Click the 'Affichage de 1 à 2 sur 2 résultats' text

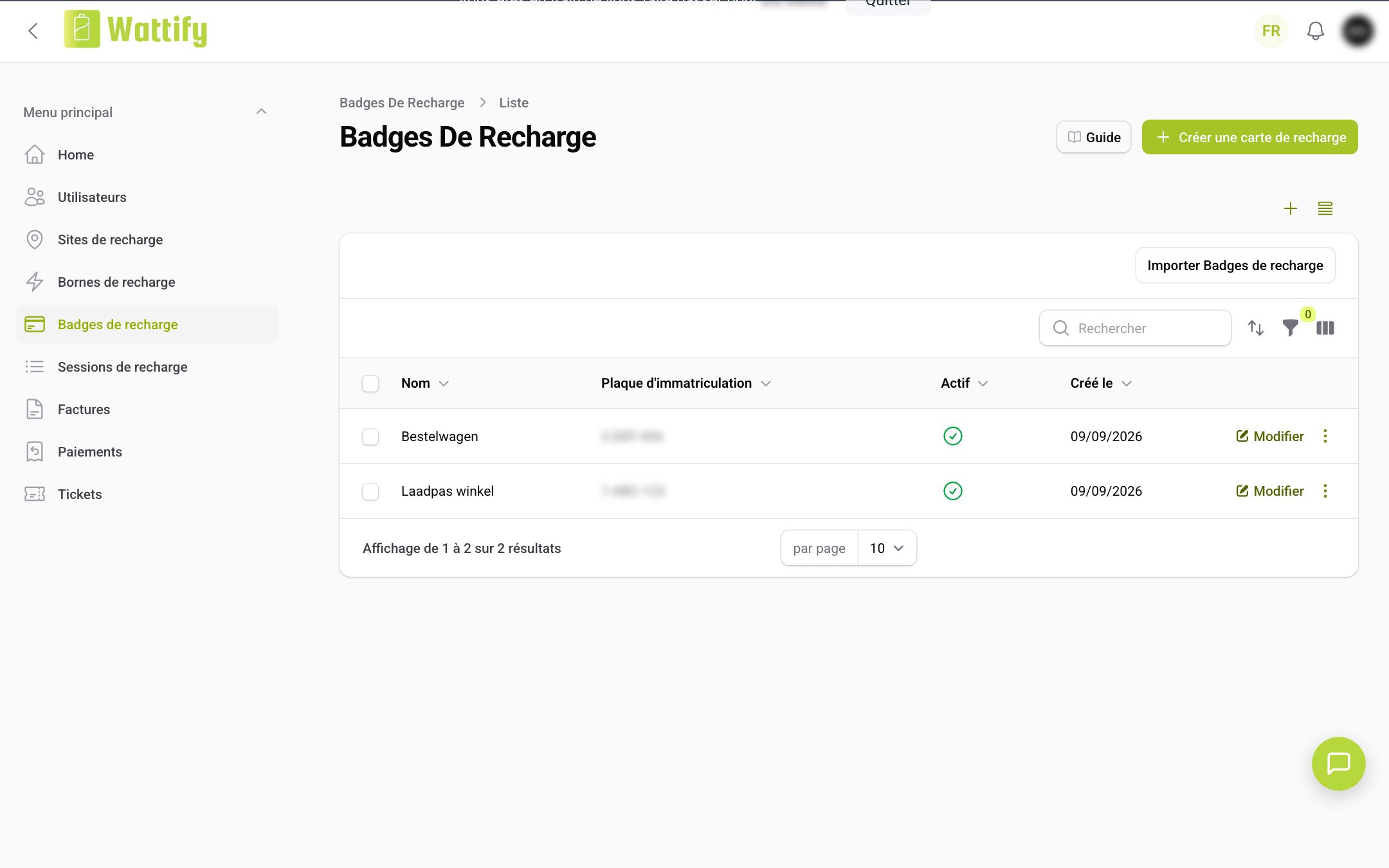(x=462, y=548)
